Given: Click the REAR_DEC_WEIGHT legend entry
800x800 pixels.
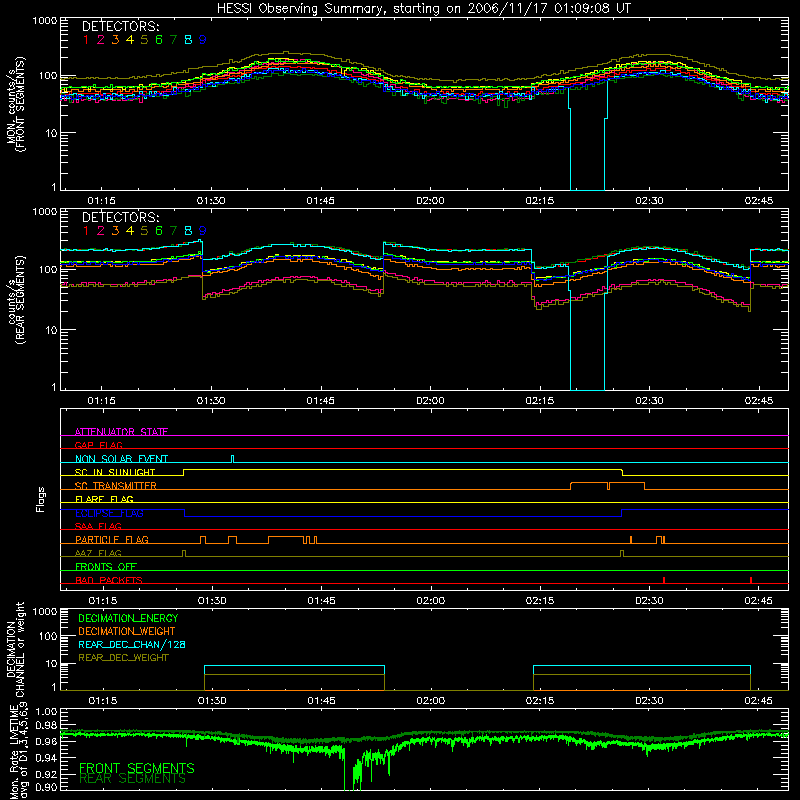Looking at the screenshot, I should click(123, 658).
